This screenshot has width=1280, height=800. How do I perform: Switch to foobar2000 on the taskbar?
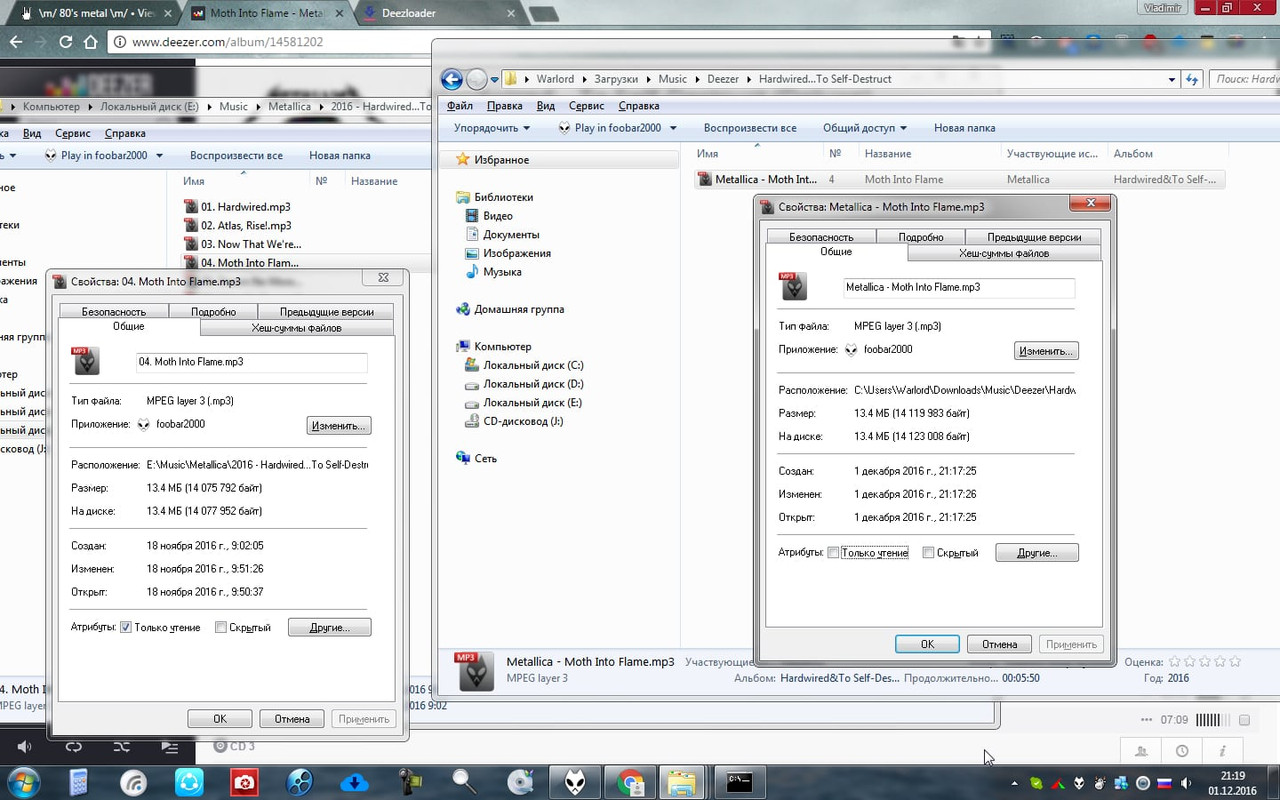click(575, 781)
